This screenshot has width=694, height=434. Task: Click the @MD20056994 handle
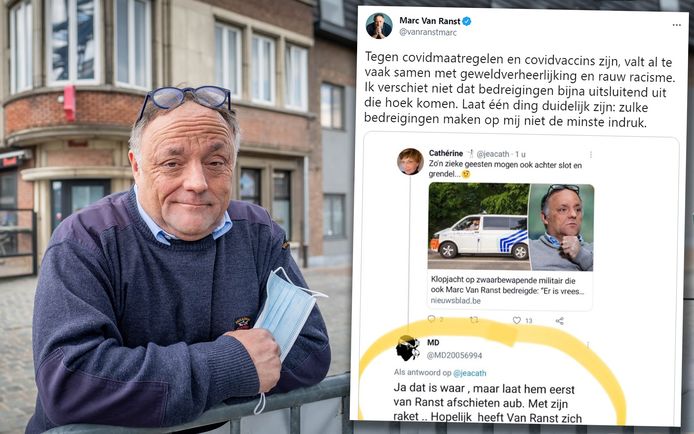pos(454,355)
